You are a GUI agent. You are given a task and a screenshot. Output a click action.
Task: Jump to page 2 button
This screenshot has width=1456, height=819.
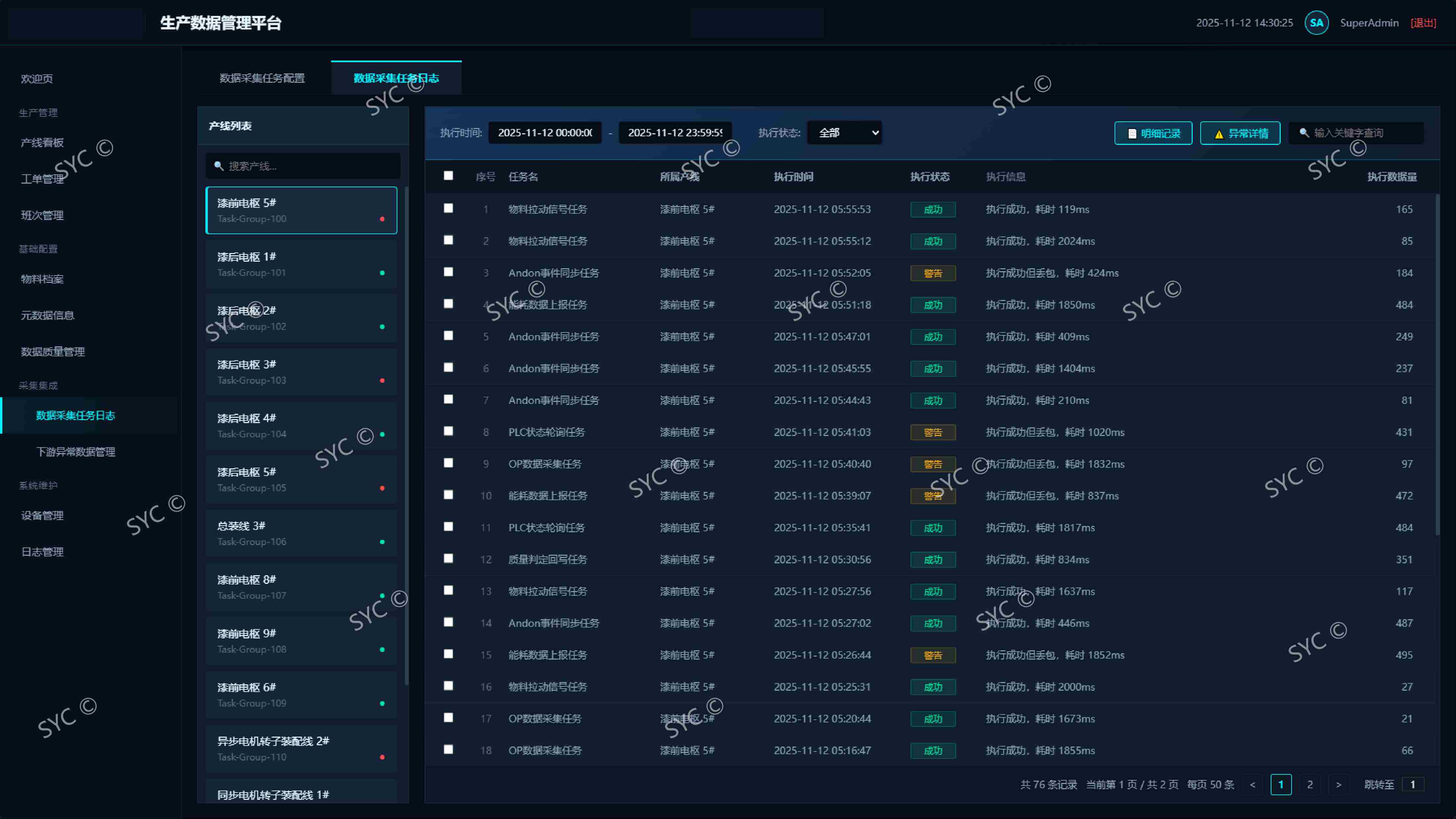pyautogui.click(x=1310, y=785)
